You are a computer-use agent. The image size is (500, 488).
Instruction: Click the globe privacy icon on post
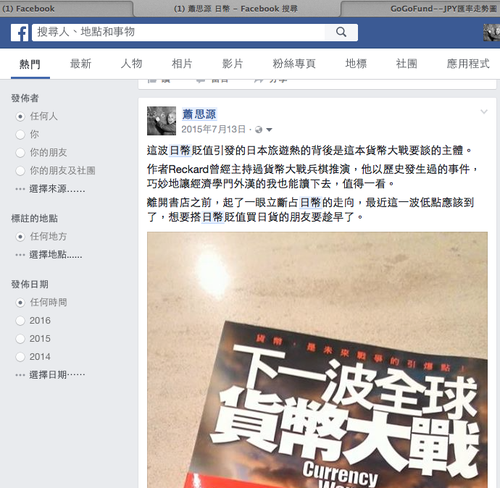[x=258, y=130]
